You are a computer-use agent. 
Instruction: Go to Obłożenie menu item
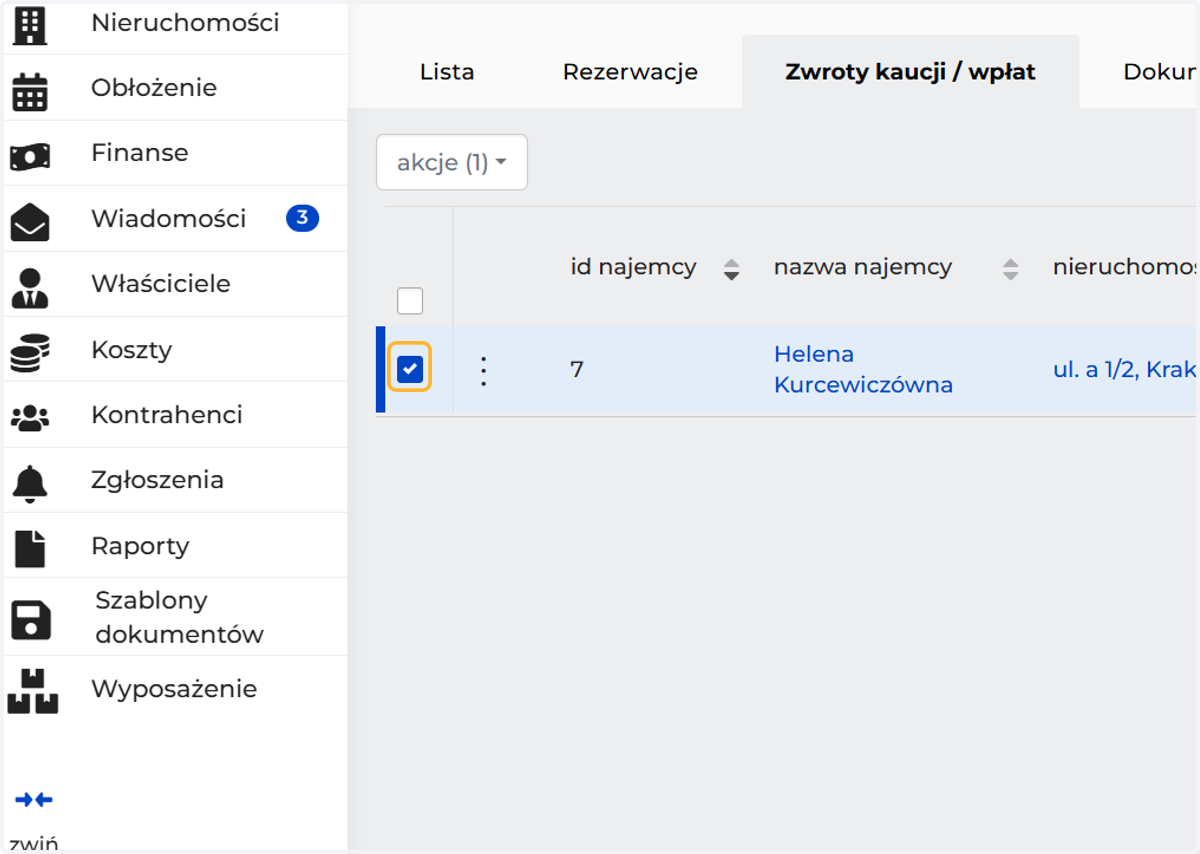[x=154, y=88]
